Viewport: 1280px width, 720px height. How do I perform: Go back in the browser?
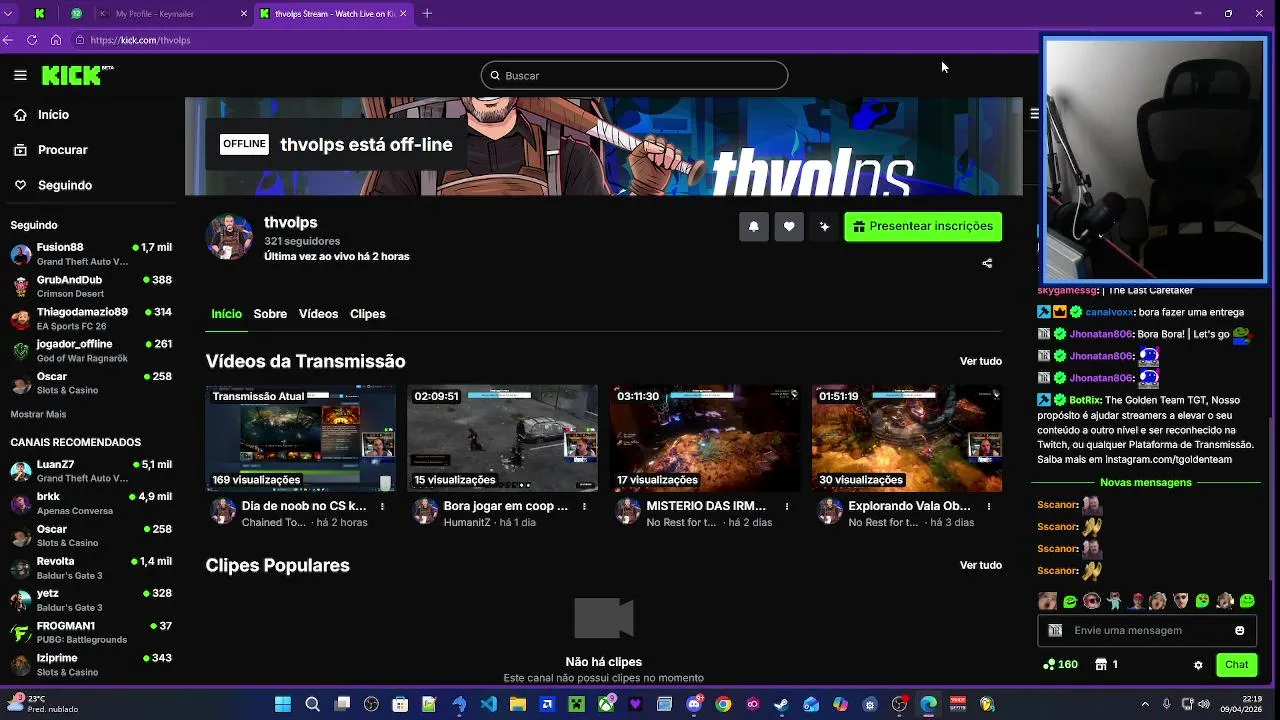point(8,40)
